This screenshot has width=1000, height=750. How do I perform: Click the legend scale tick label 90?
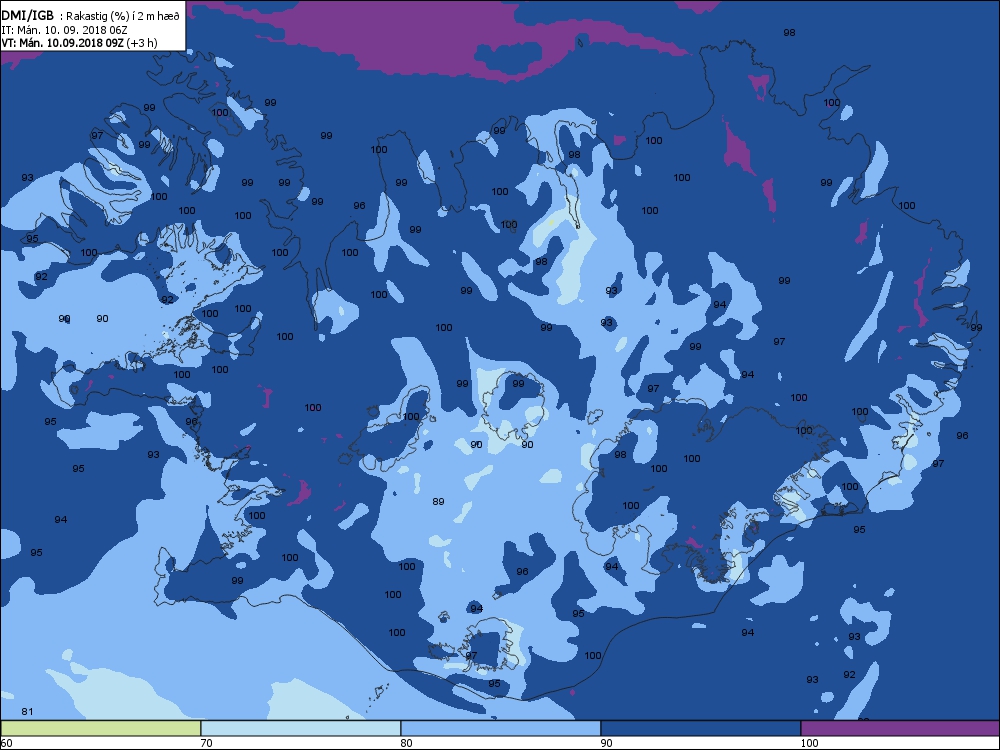click(606, 743)
